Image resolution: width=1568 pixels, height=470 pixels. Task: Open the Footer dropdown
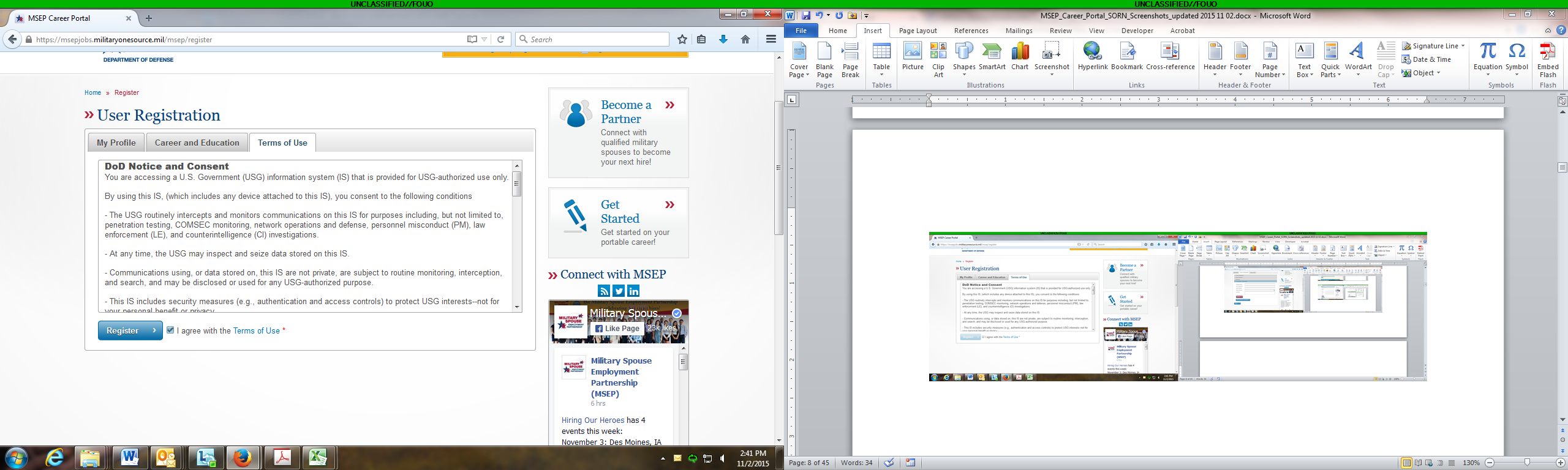[1240, 59]
